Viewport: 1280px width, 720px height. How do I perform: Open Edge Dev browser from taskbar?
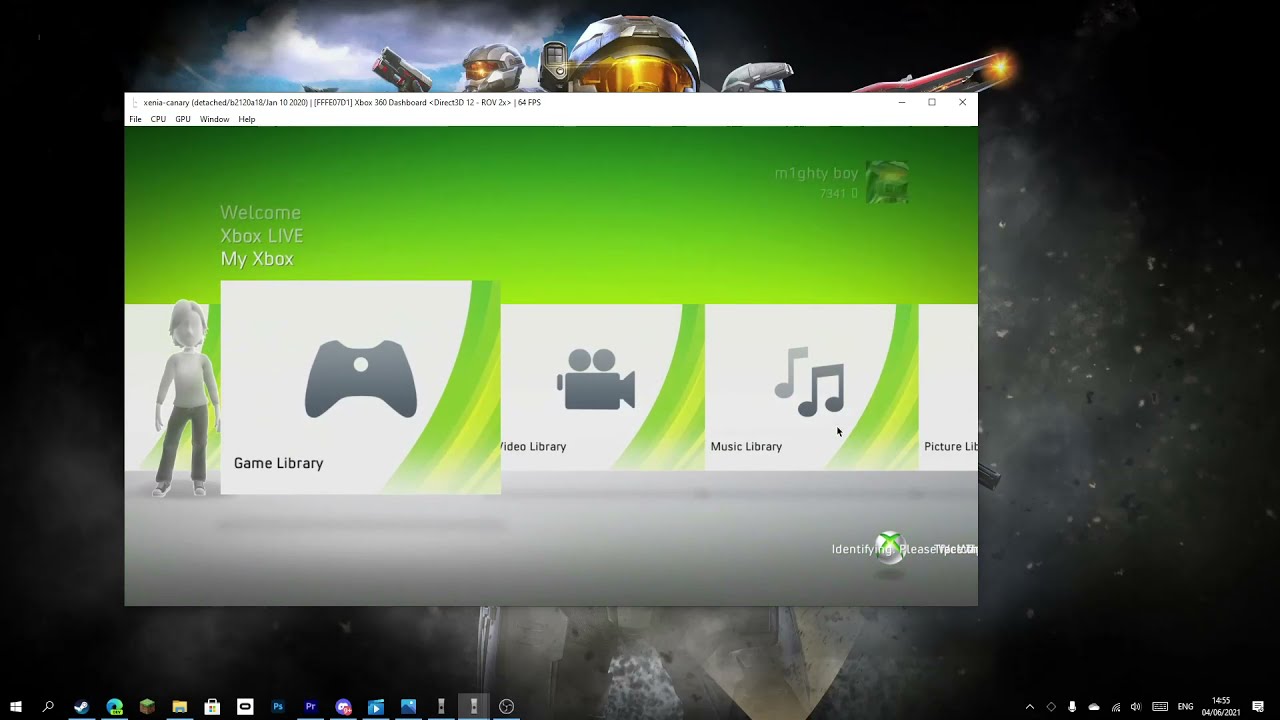(x=114, y=707)
